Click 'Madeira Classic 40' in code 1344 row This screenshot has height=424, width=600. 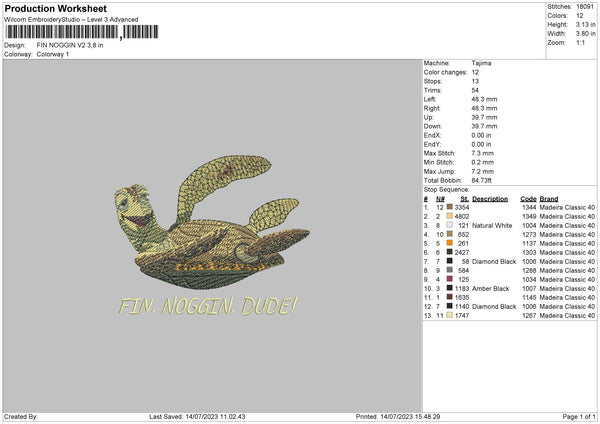click(x=567, y=207)
